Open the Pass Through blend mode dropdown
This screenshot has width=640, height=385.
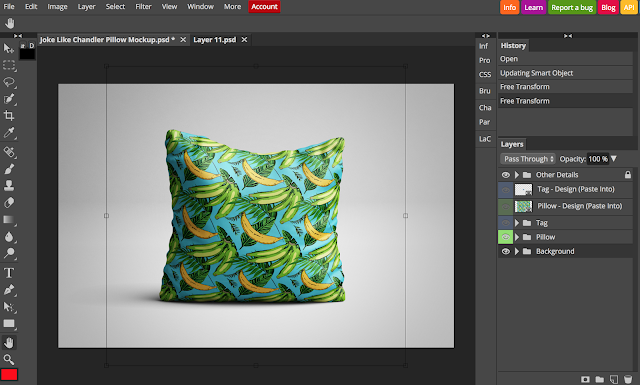pyautogui.click(x=528, y=159)
